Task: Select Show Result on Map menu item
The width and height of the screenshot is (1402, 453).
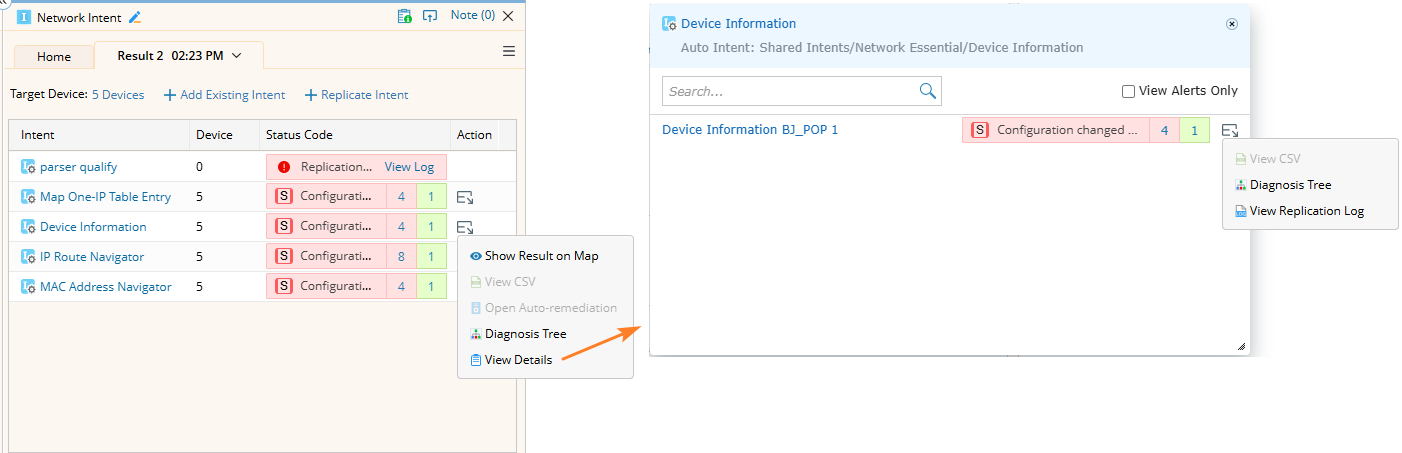Action: point(541,256)
